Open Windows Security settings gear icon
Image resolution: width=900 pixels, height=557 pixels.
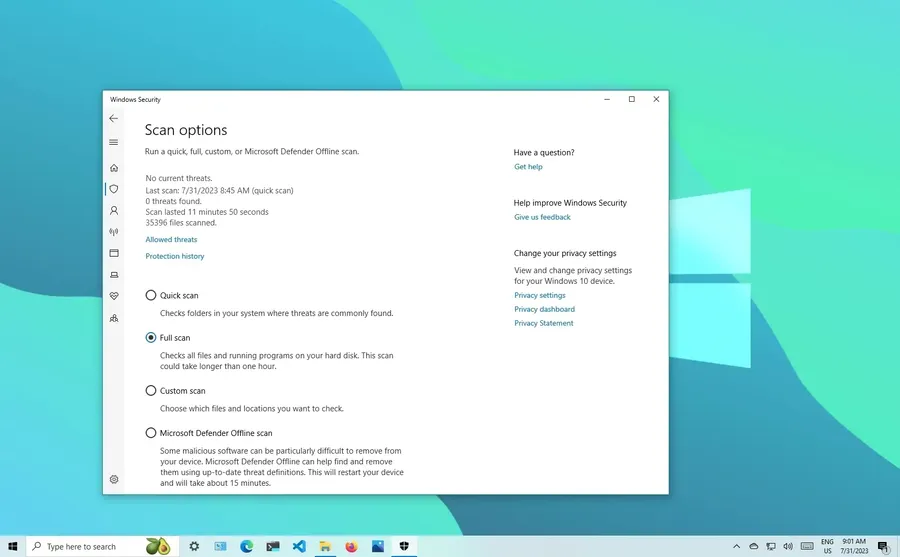pyautogui.click(x=114, y=479)
